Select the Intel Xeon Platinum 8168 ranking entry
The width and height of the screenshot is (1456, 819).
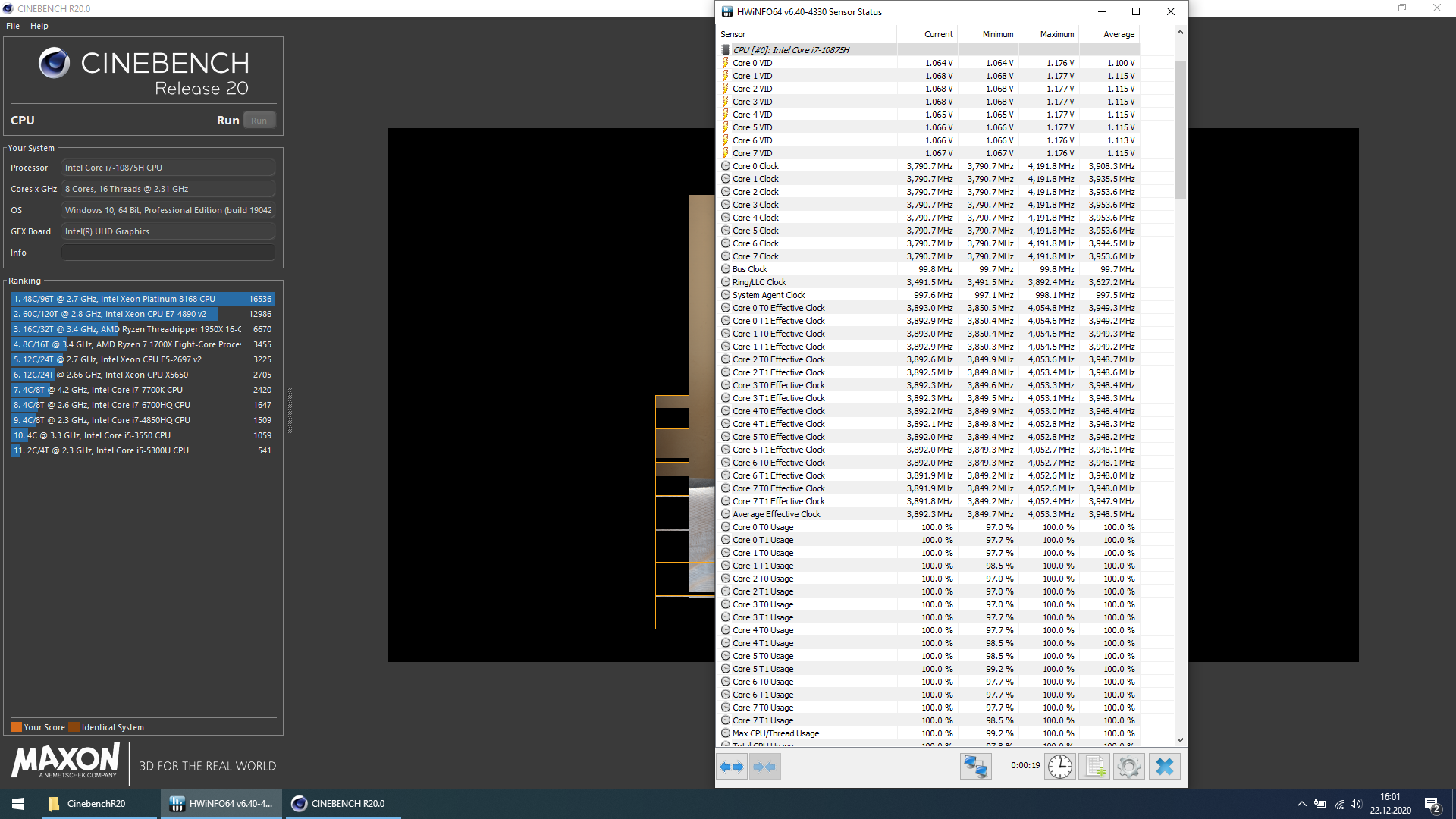click(143, 299)
